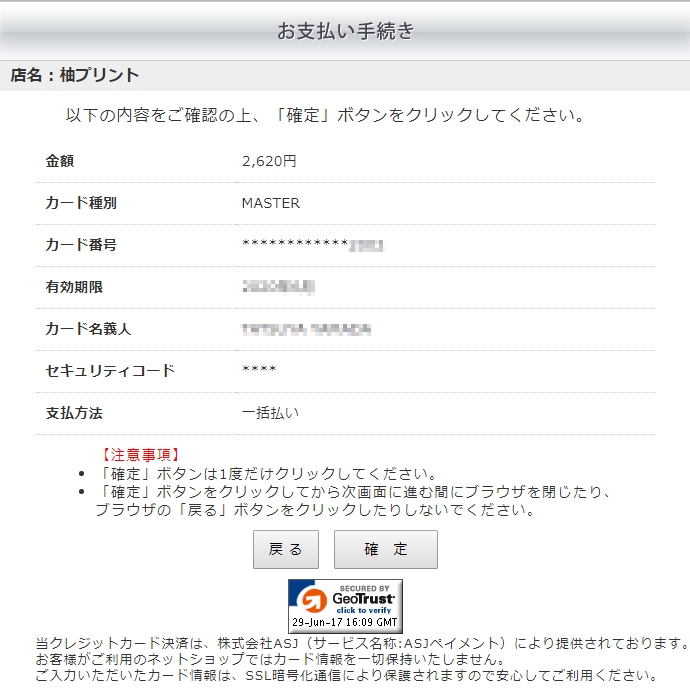
Task: Click the セキュリティコード masked value
Action: tap(259, 372)
